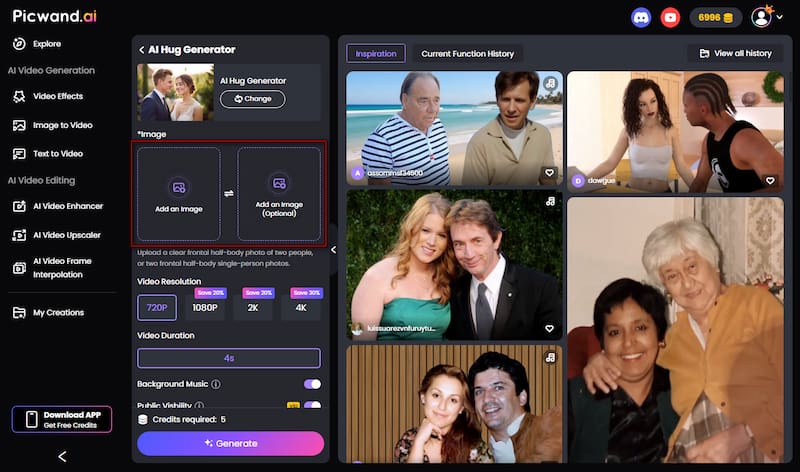Screen dimensions: 800x472
Task: Open Image to Video in sidebar
Action: (53, 125)
